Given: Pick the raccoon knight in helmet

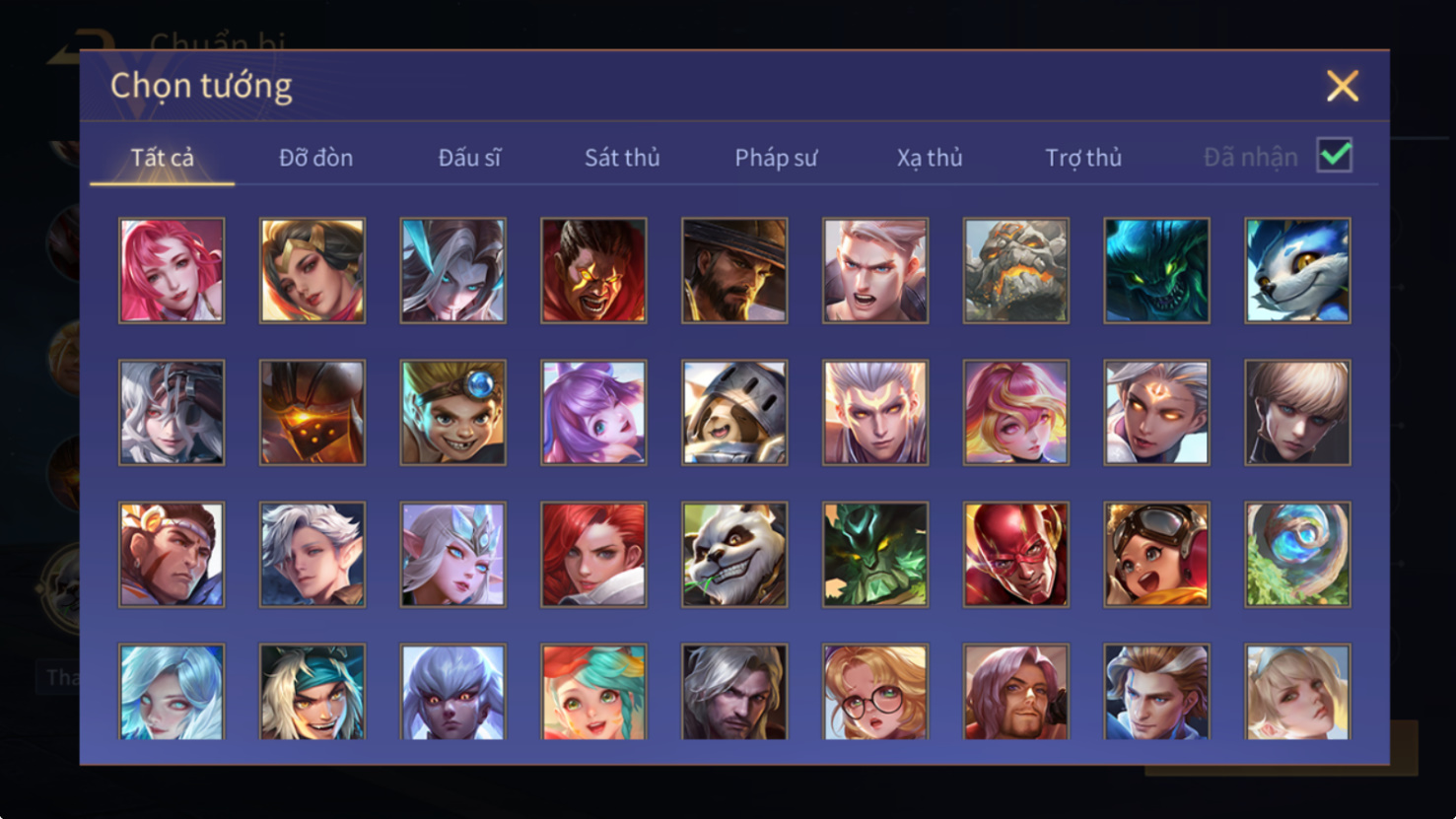Looking at the screenshot, I should [734, 413].
